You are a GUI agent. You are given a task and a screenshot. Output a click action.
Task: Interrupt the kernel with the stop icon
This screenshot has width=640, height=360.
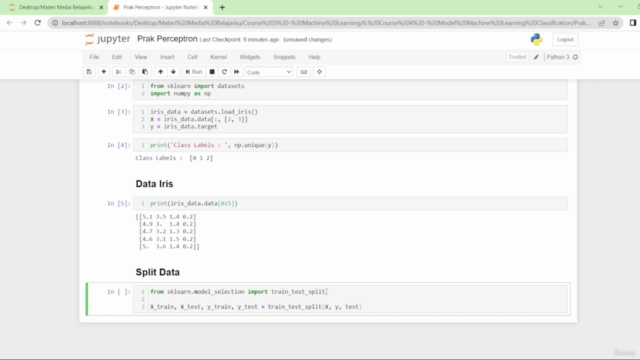pyautogui.click(x=212, y=72)
